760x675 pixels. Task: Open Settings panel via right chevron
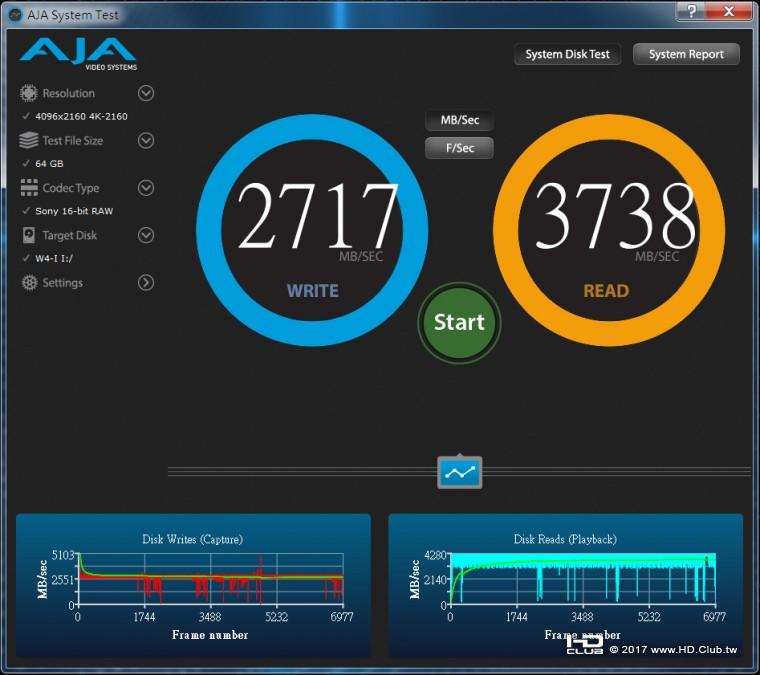(146, 283)
